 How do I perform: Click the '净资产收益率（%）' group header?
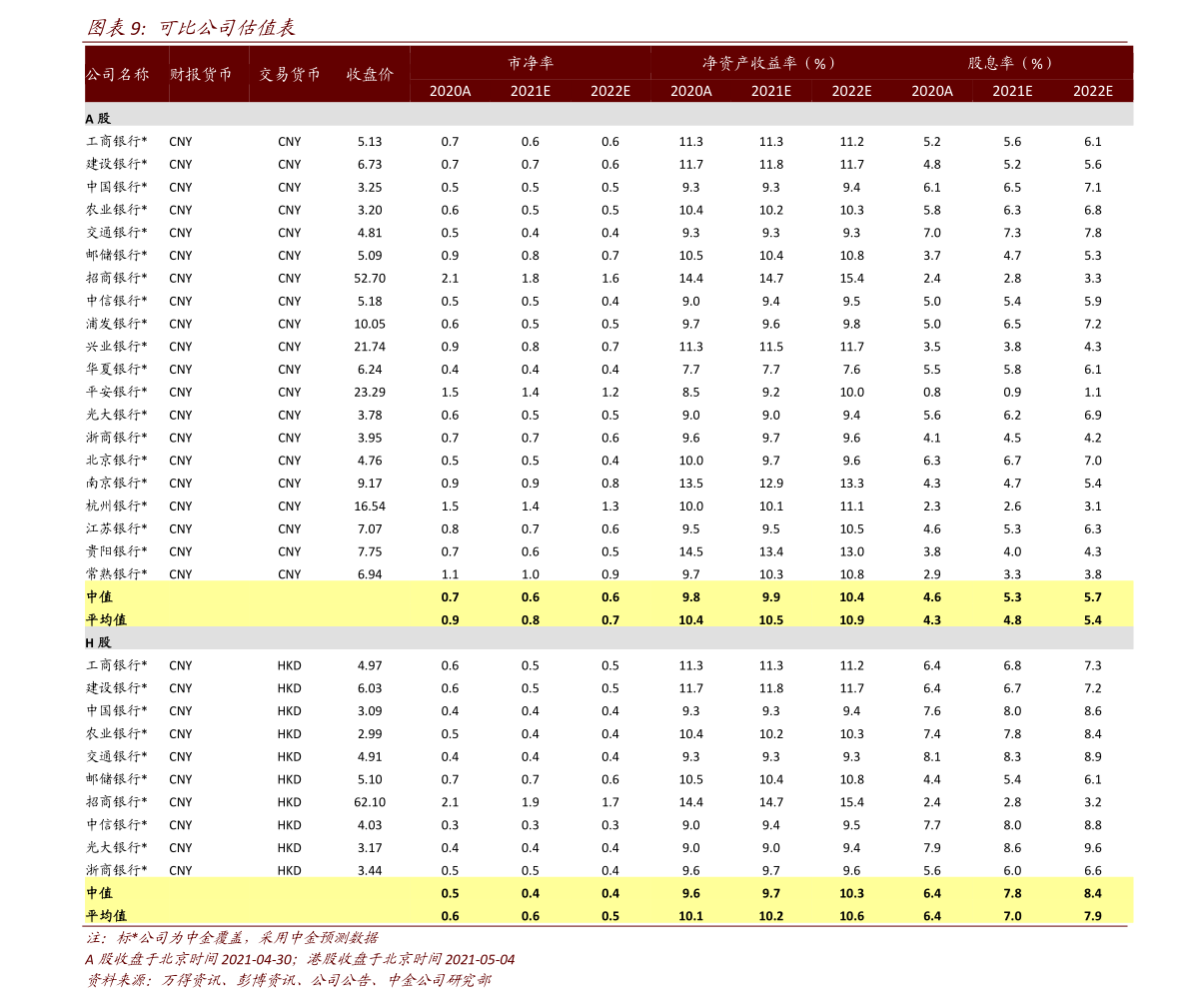[x=771, y=63]
